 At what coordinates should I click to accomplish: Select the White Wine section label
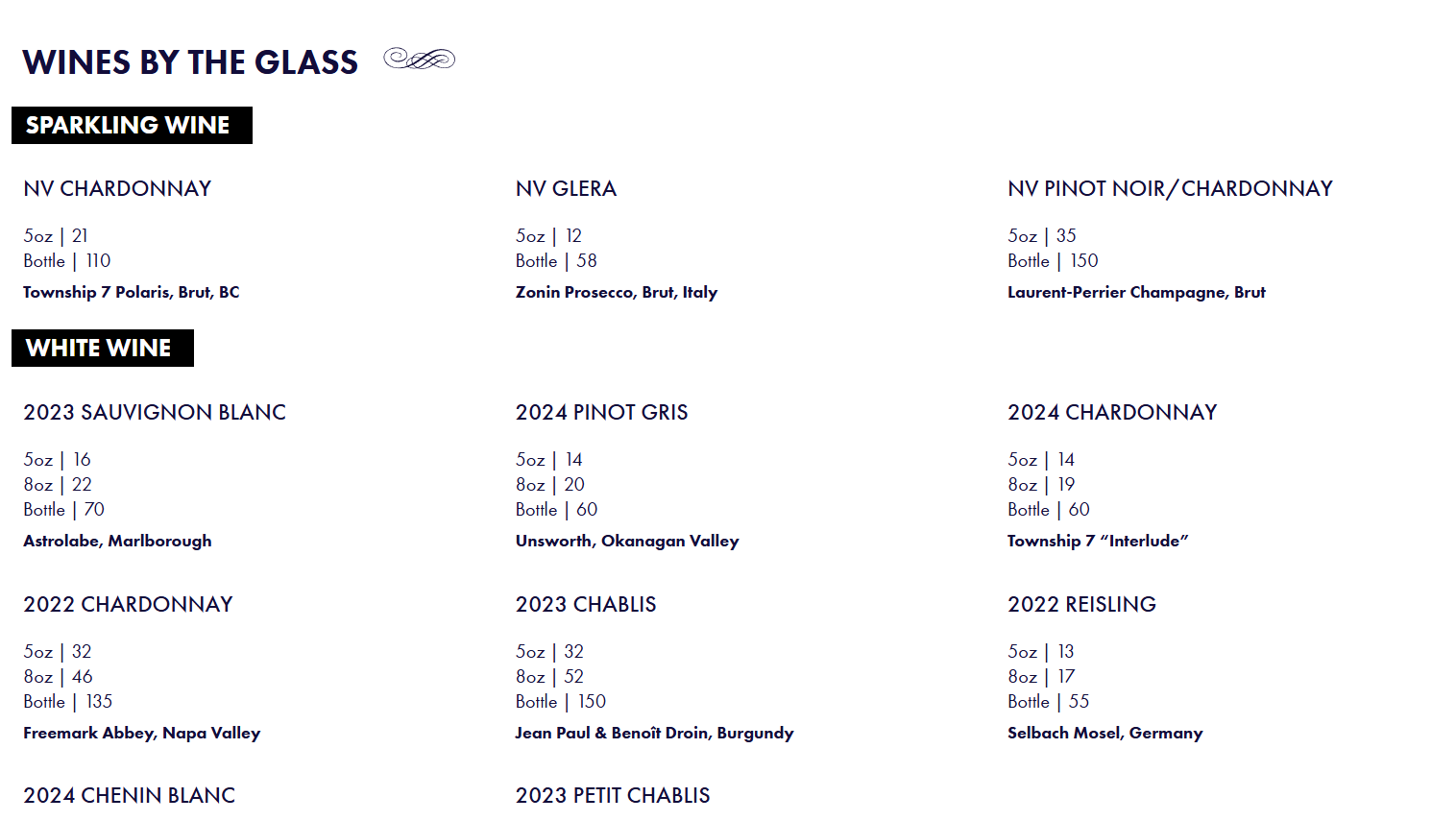(102, 349)
